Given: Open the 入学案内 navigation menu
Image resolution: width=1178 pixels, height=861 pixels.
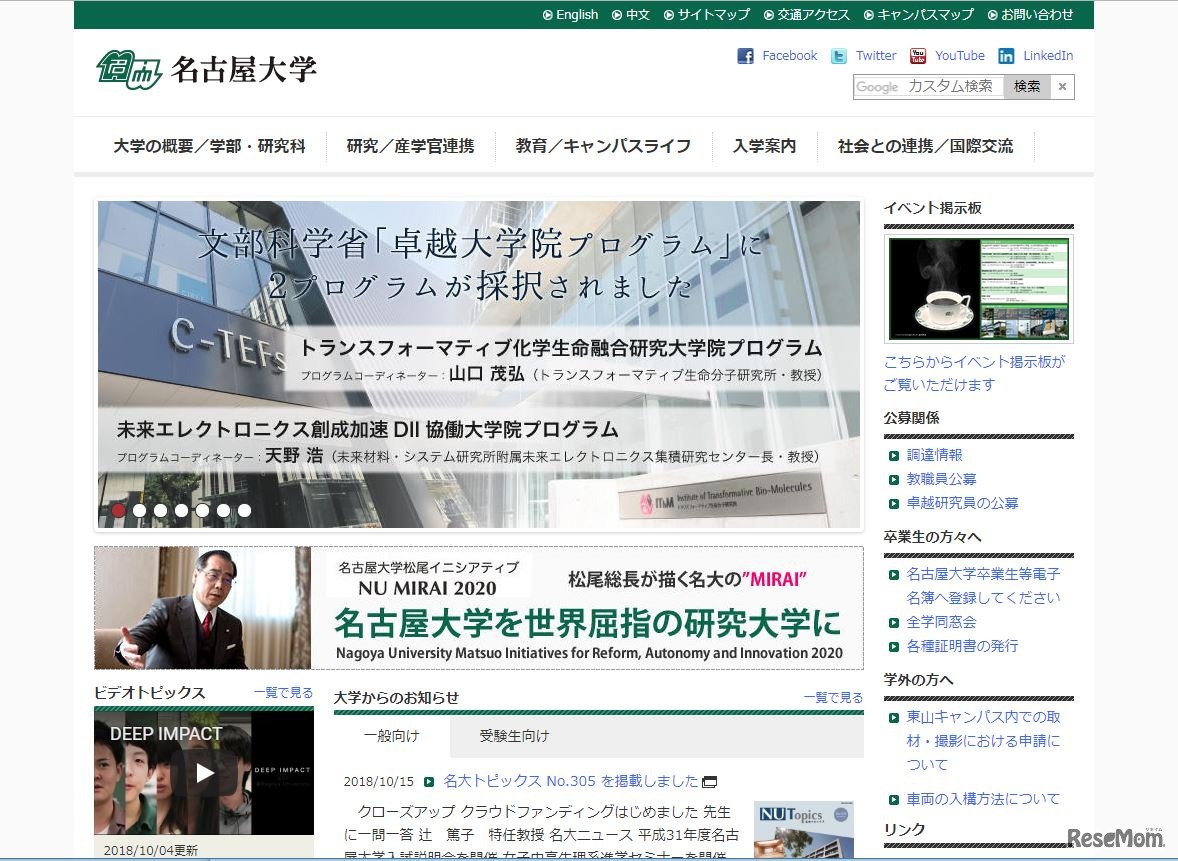Looking at the screenshot, I should [764, 145].
